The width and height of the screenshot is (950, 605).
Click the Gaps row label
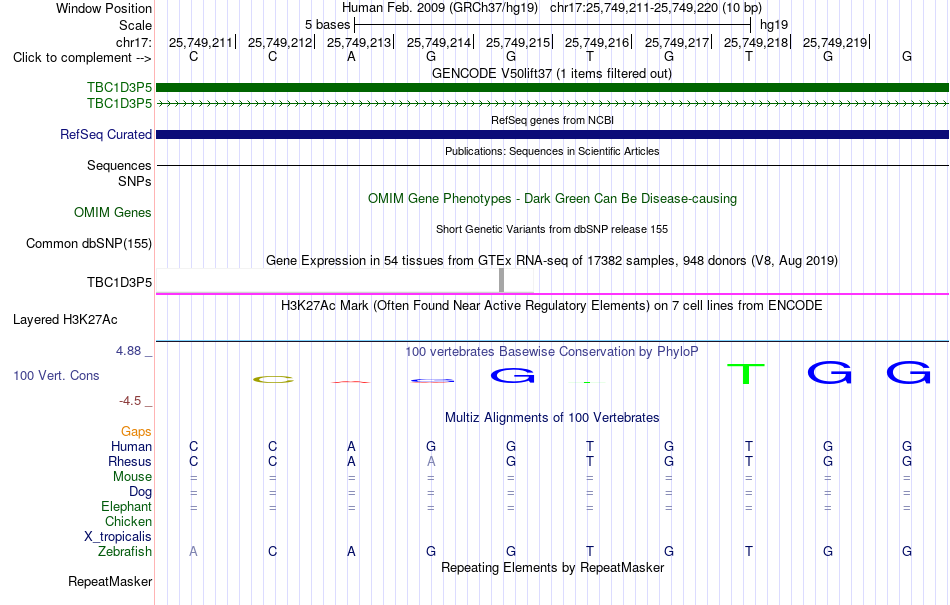(136, 432)
